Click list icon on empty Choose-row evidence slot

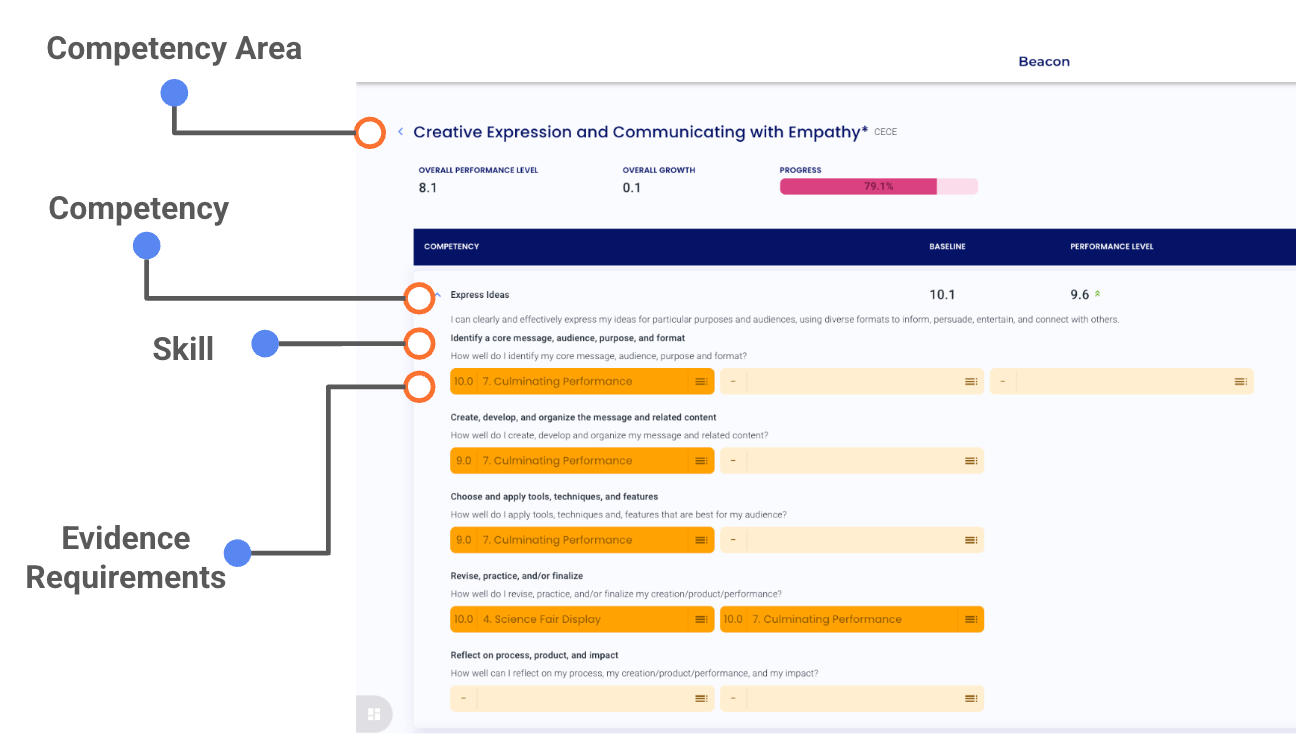pyautogui.click(x=970, y=540)
